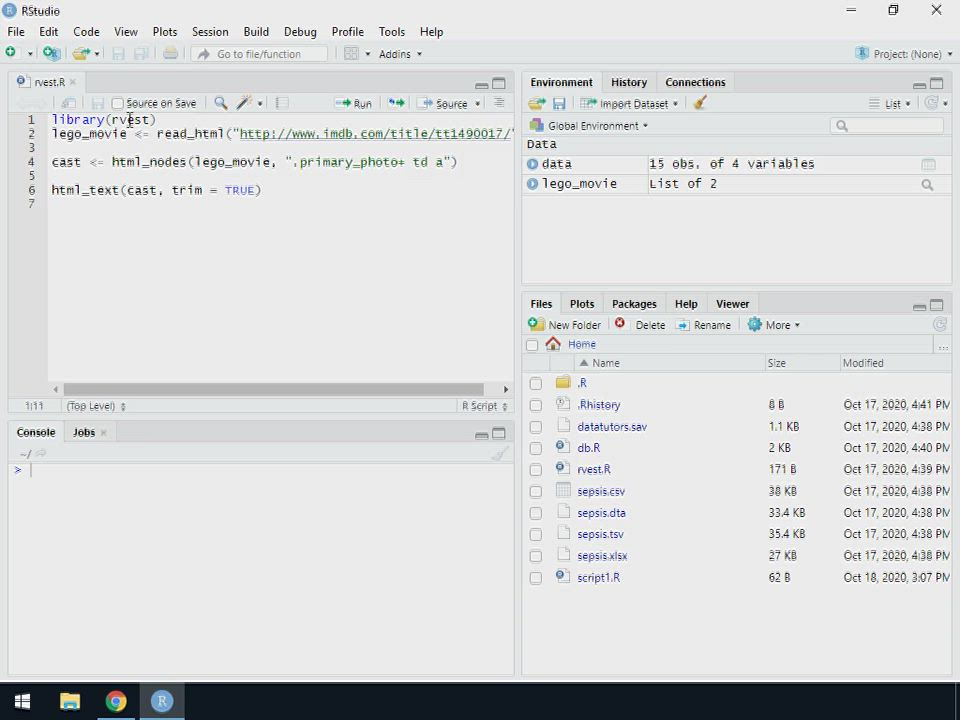Switch to the Packages tab
The width and height of the screenshot is (960, 720).
tap(634, 304)
